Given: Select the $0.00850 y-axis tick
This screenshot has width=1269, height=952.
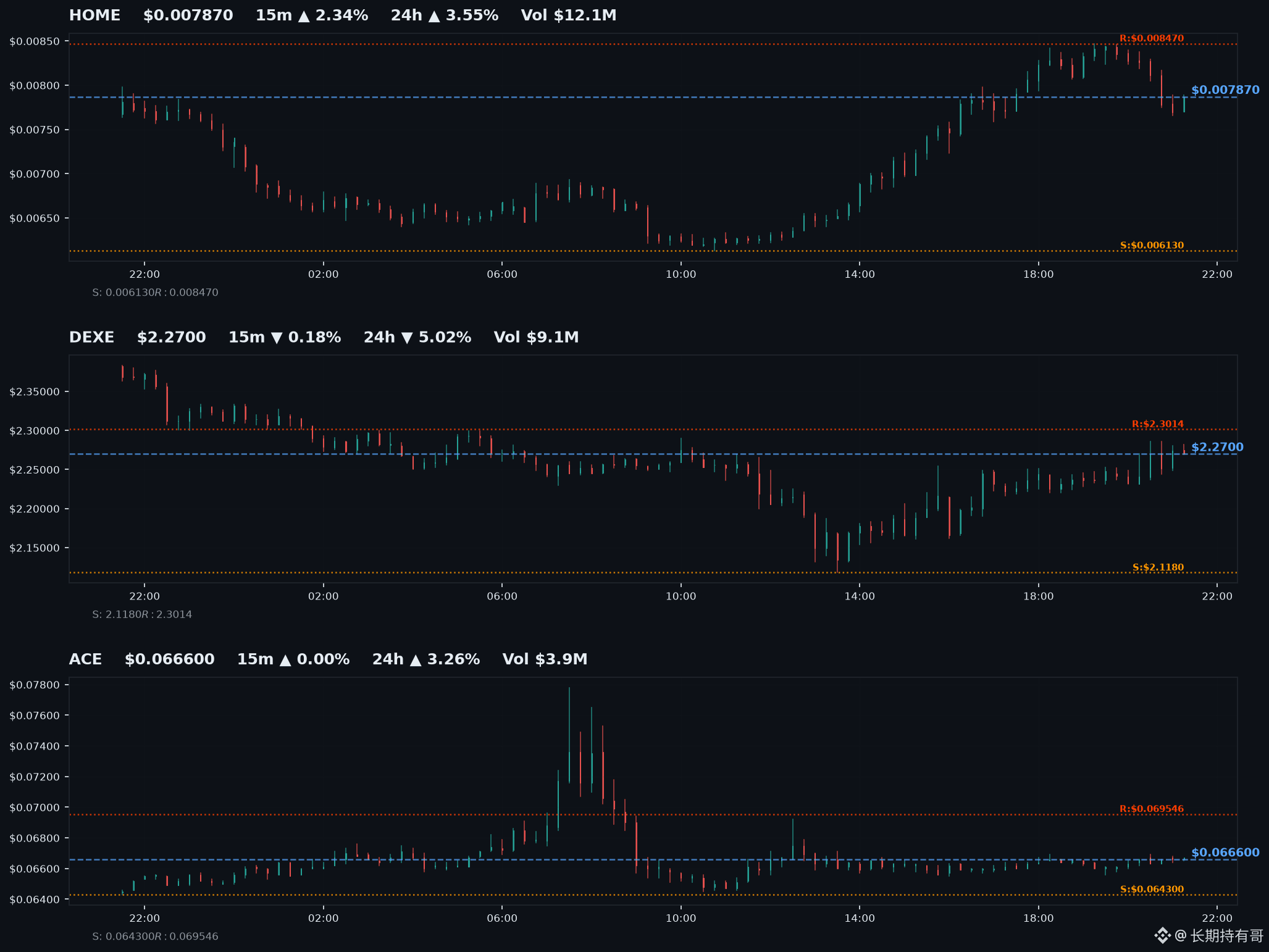Looking at the screenshot, I should pyautogui.click(x=35, y=42).
